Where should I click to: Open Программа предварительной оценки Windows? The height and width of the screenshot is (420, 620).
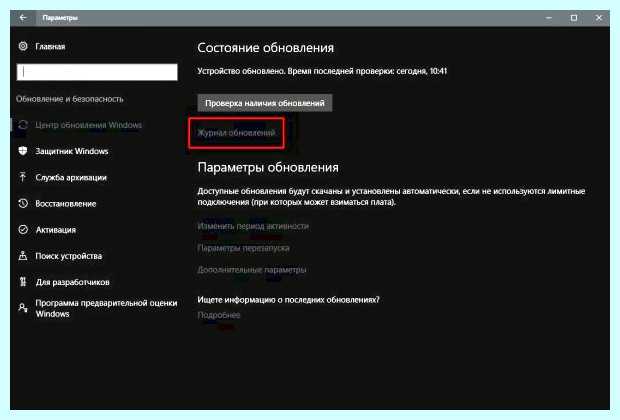tap(106, 308)
